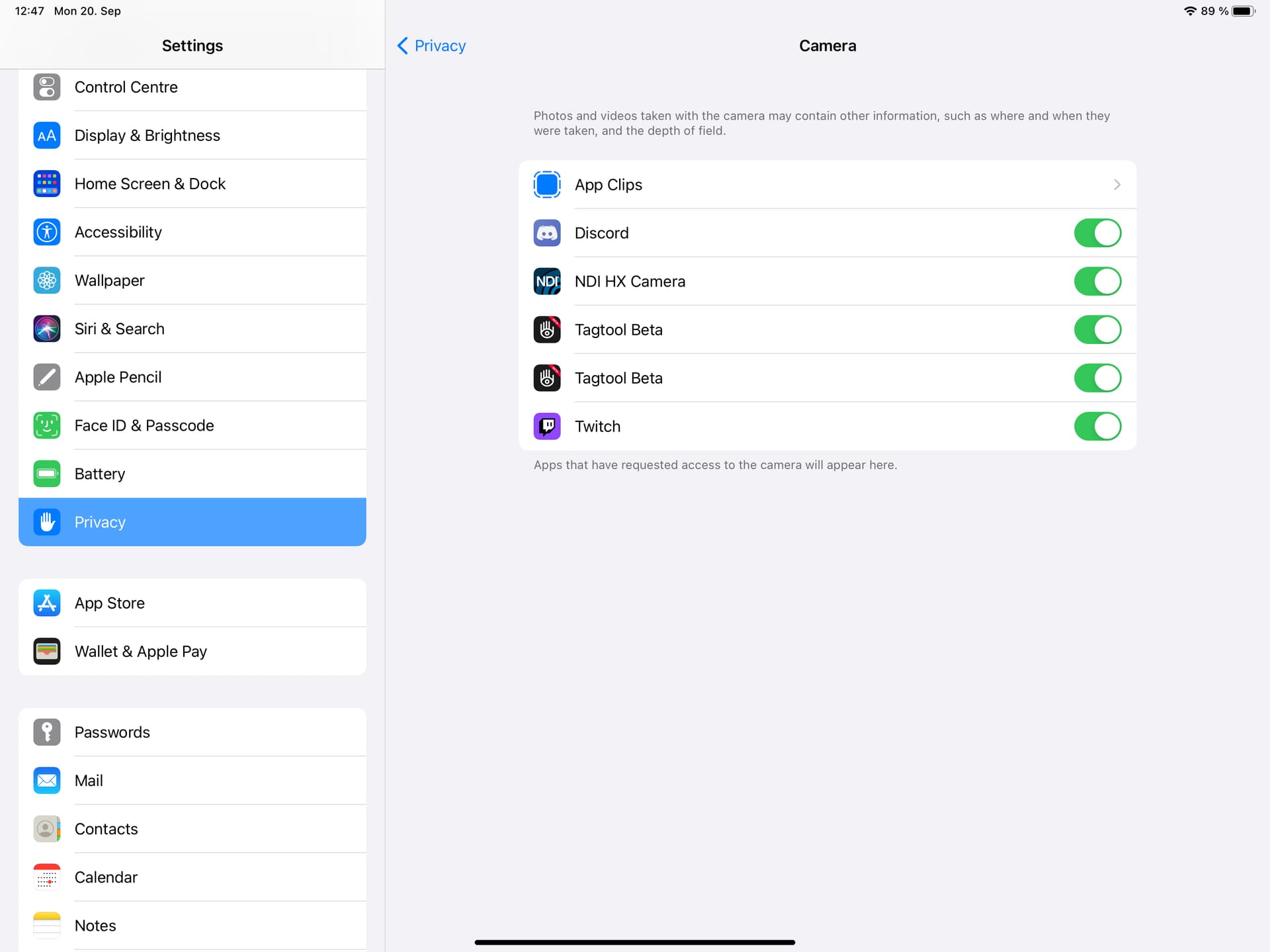Expand App Clips chevron

tap(1117, 185)
